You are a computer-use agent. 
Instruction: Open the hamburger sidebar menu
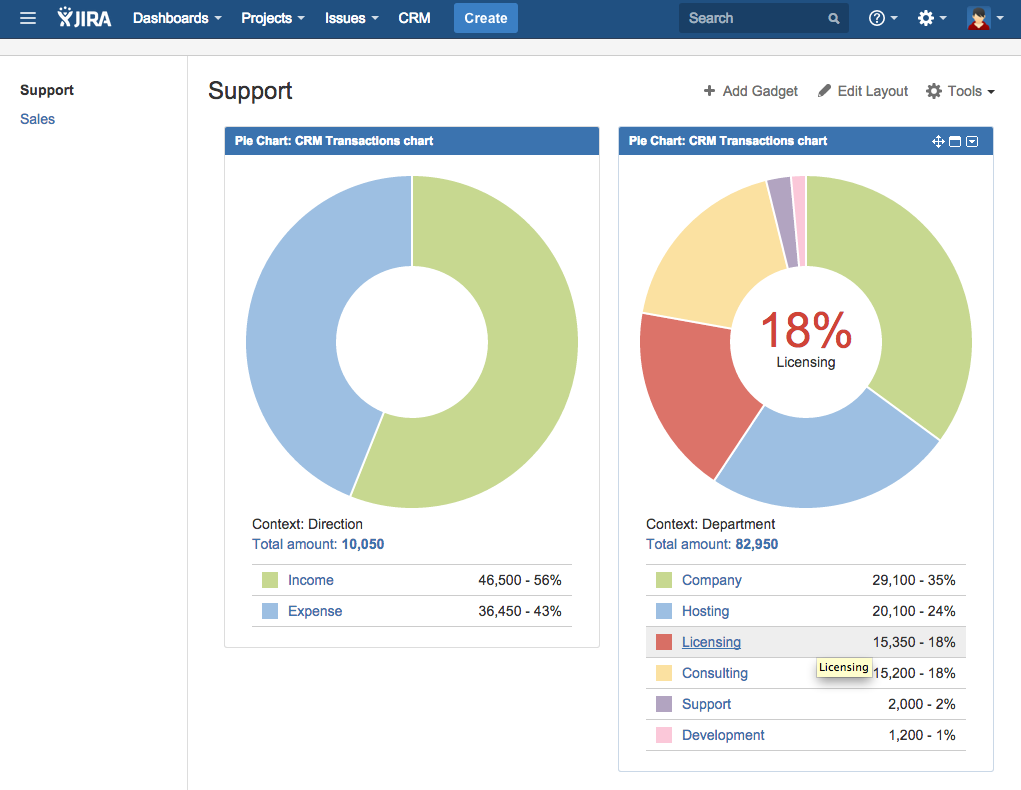click(x=28, y=18)
